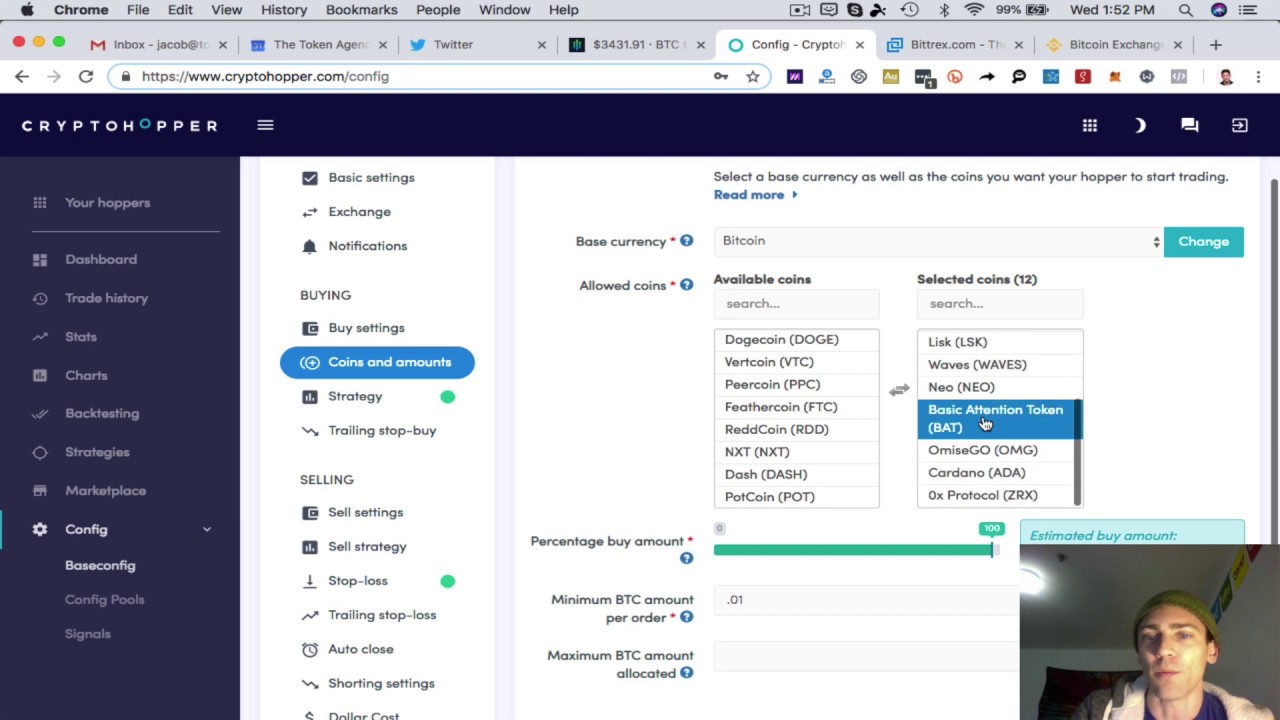Toggle night mode moon icon
This screenshot has width=1280, height=720.
pyautogui.click(x=1140, y=125)
